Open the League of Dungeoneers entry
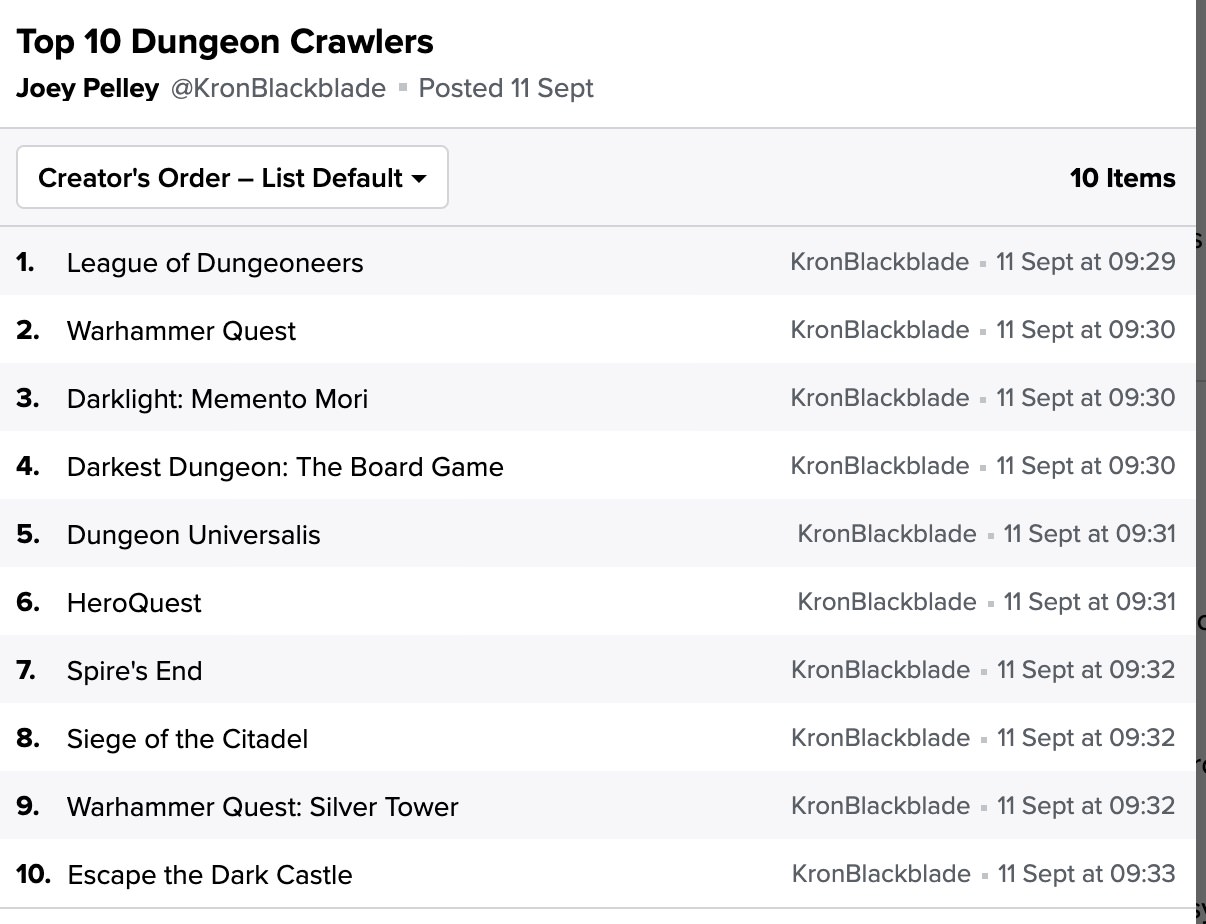 click(215, 263)
